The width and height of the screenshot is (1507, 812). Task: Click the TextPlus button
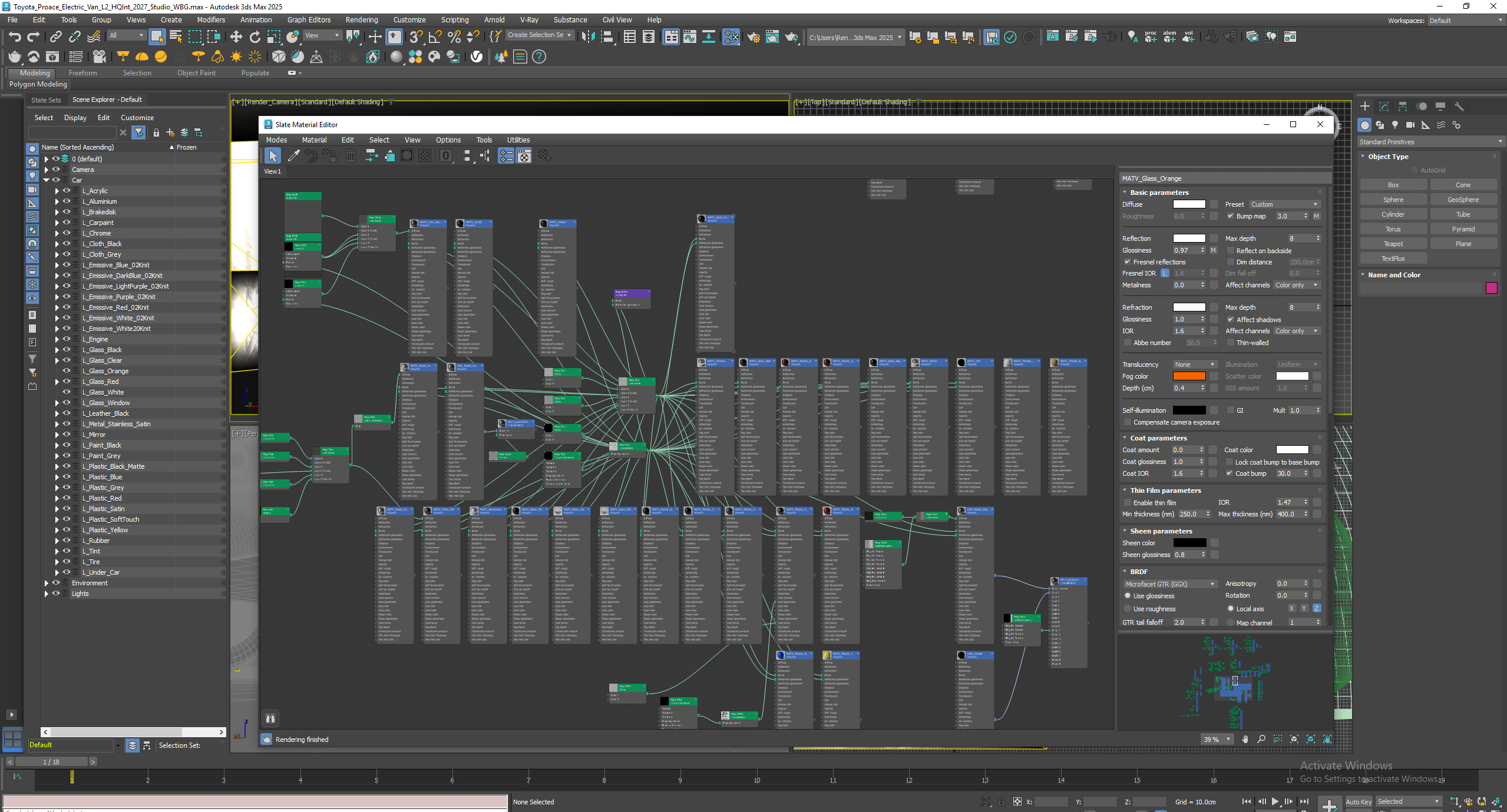click(1393, 258)
